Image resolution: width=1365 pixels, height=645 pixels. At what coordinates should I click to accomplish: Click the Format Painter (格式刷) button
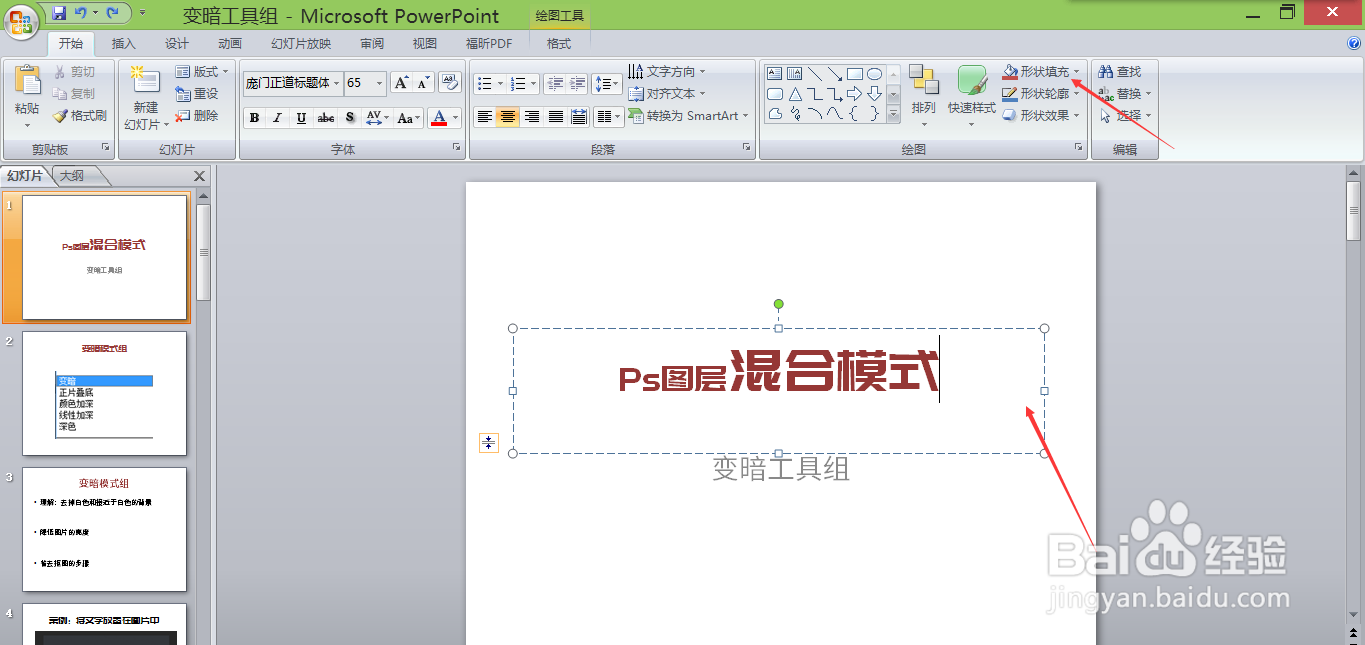coord(80,116)
